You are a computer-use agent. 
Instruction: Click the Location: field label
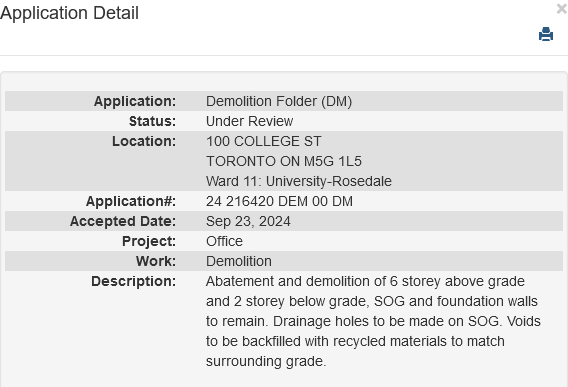[144, 141]
